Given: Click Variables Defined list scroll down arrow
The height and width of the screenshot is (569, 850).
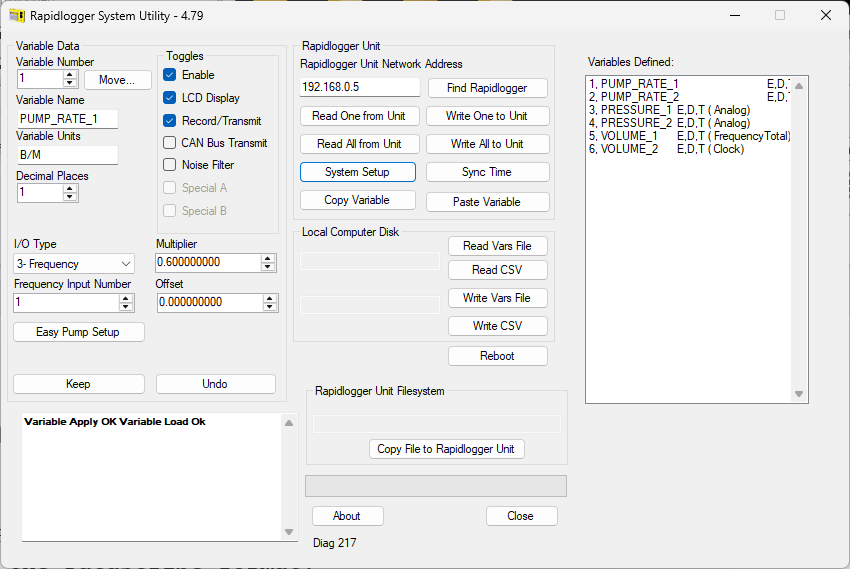Looking at the screenshot, I should point(799,394).
